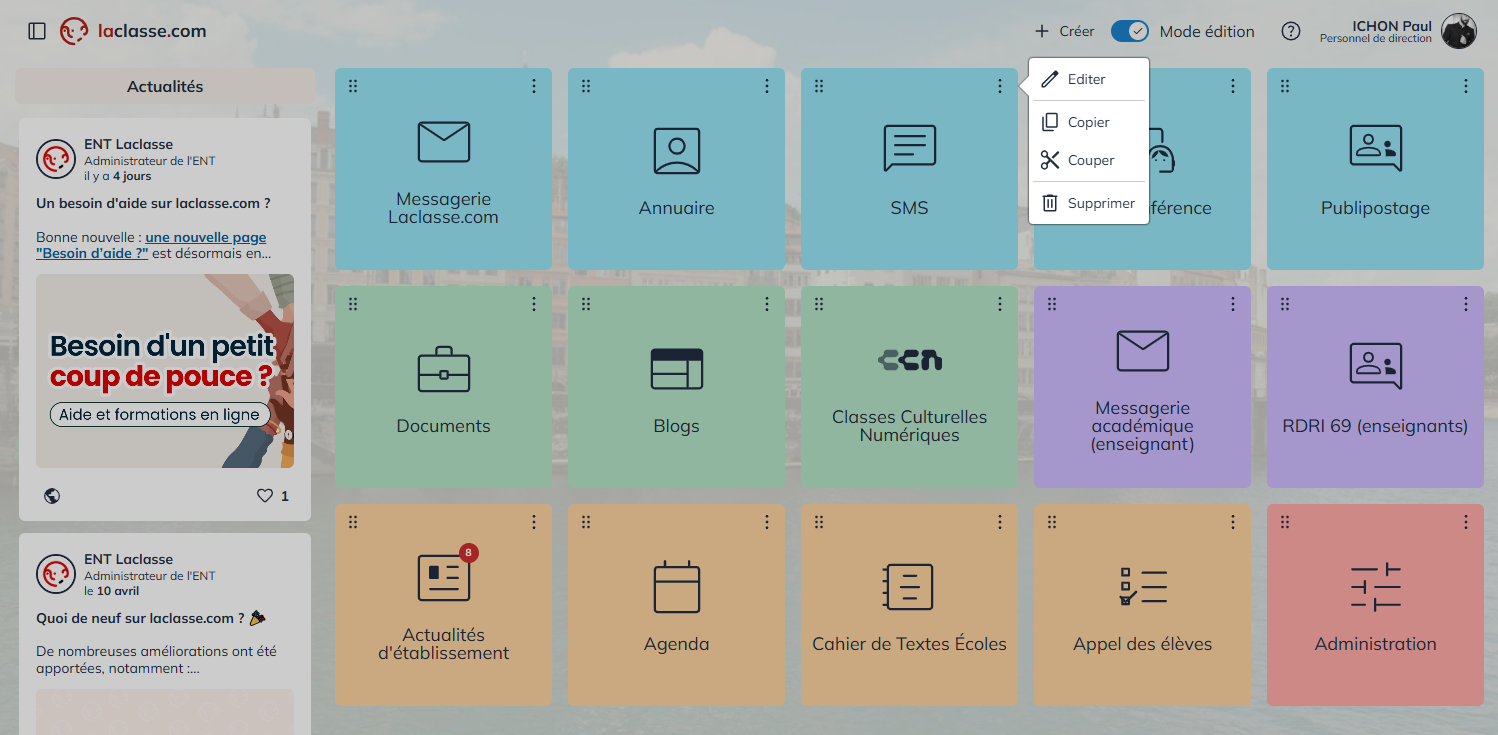Open the 'Un besoin d'aide sur laclasse.com ?' title
This screenshot has height=735, width=1498.
(154, 203)
